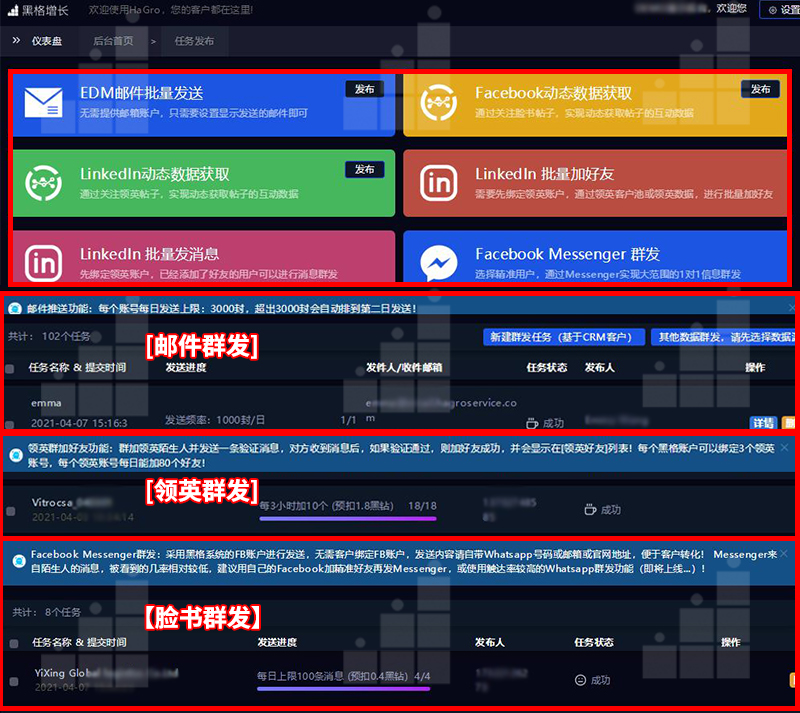Click the Facebook Messenger 群发 icon
Image resolution: width=800 pixels, height=713 pixels.
(x=439, y=262)
